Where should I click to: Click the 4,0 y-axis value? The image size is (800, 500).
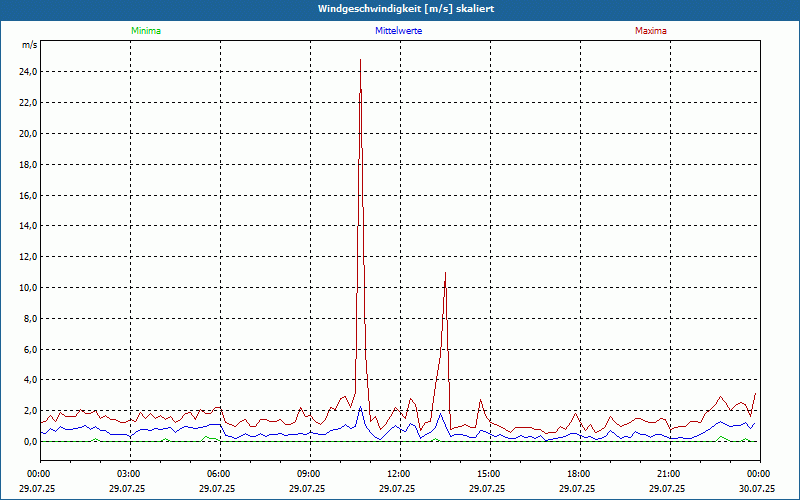pyautogui.click(x=31, y=380)
